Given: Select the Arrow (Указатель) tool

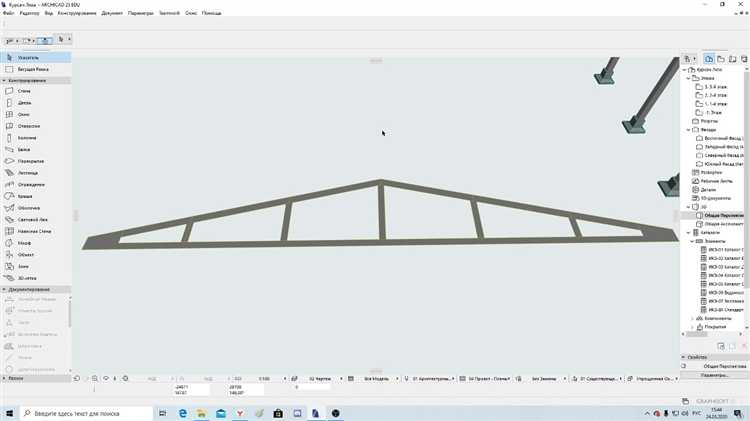Looking at the screenshot, I should (x=36, y=57).
